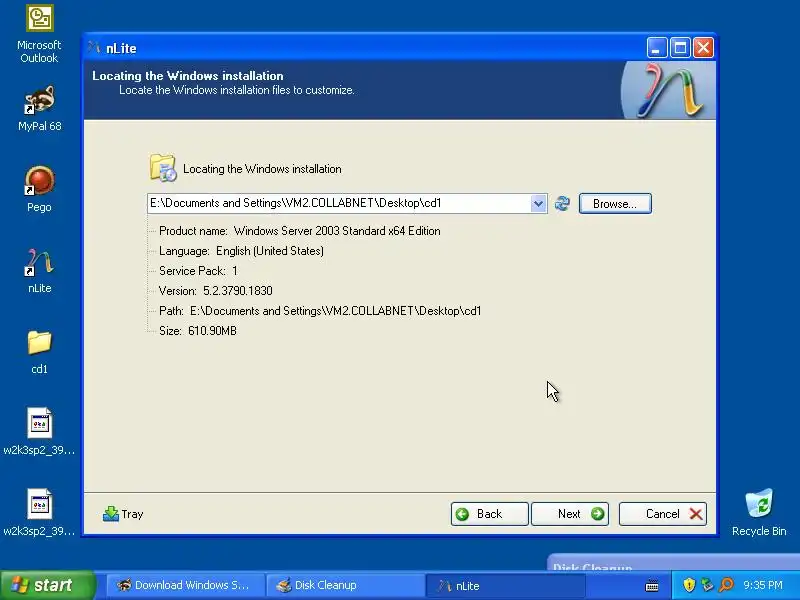Click the nLite taskbar button
800x600 pixels.
(x=505, y=586)
